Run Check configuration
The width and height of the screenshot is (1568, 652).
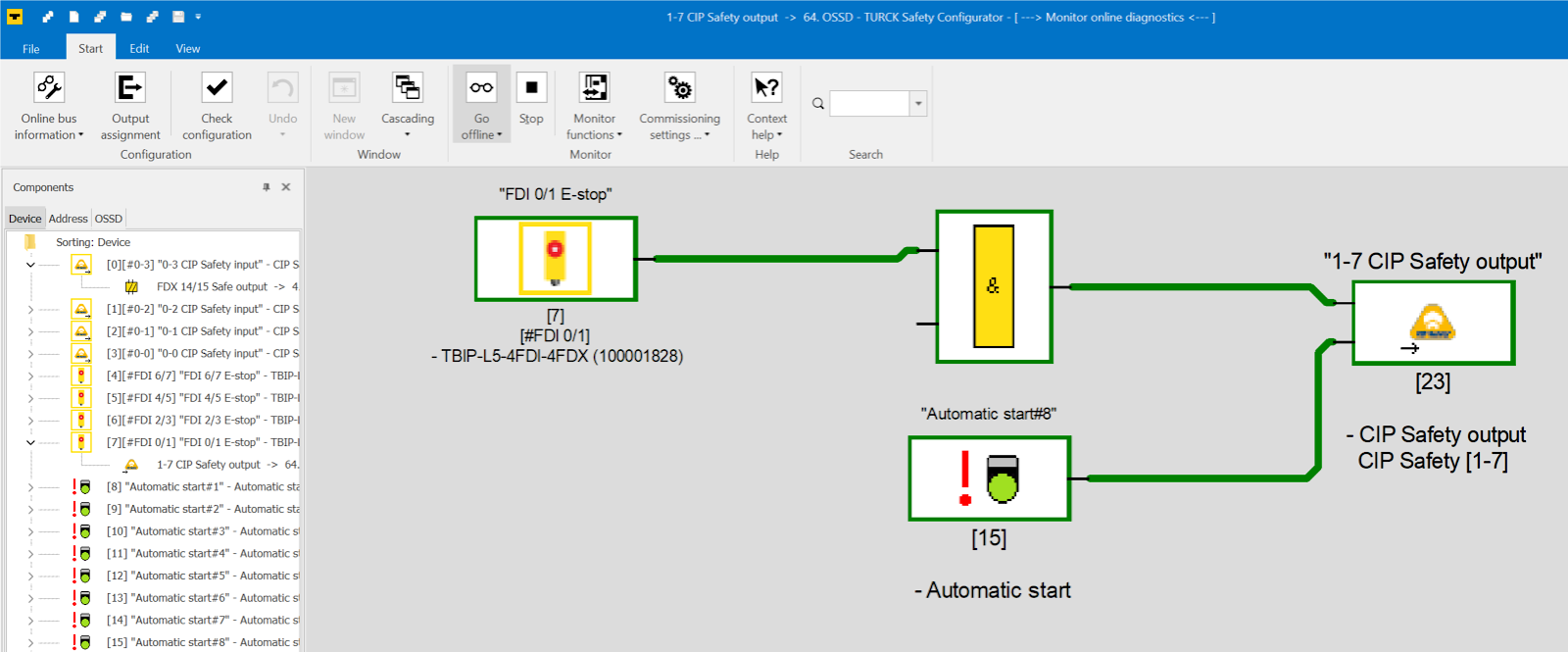(x=217, y=106)
